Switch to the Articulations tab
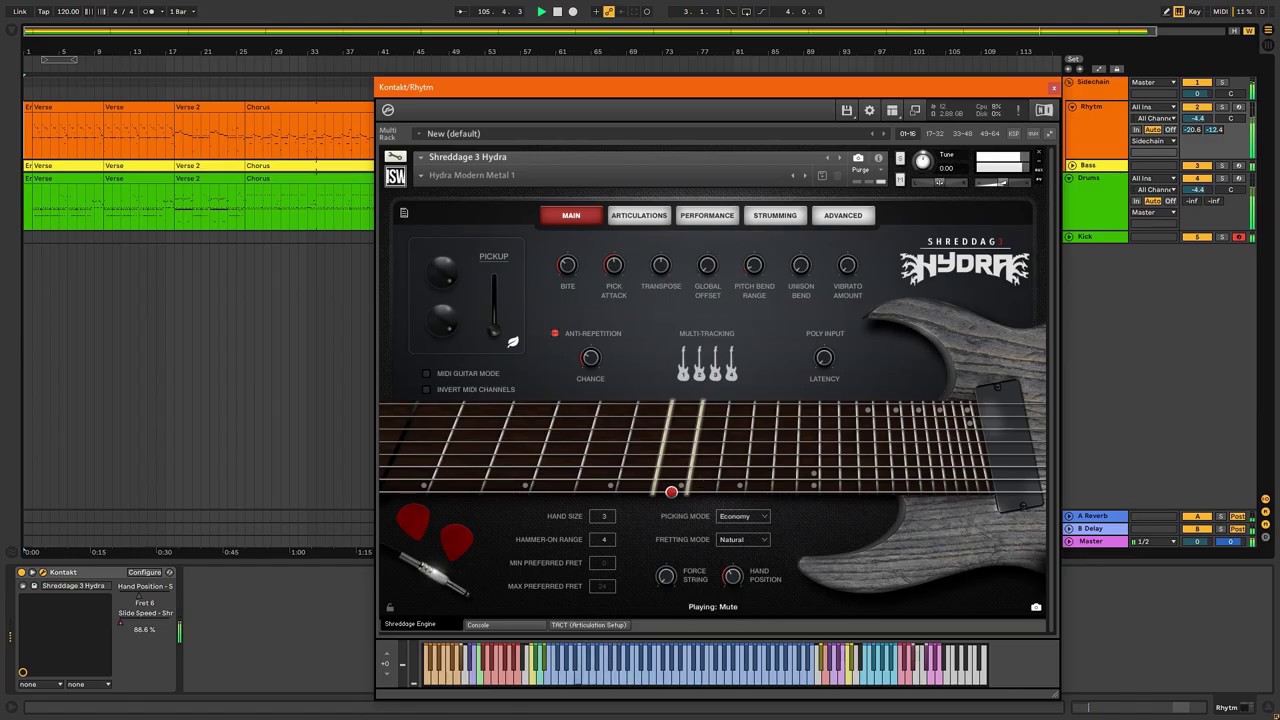Image resolution: width=1280 pixels, height=720 pixels. click(639, 216)
